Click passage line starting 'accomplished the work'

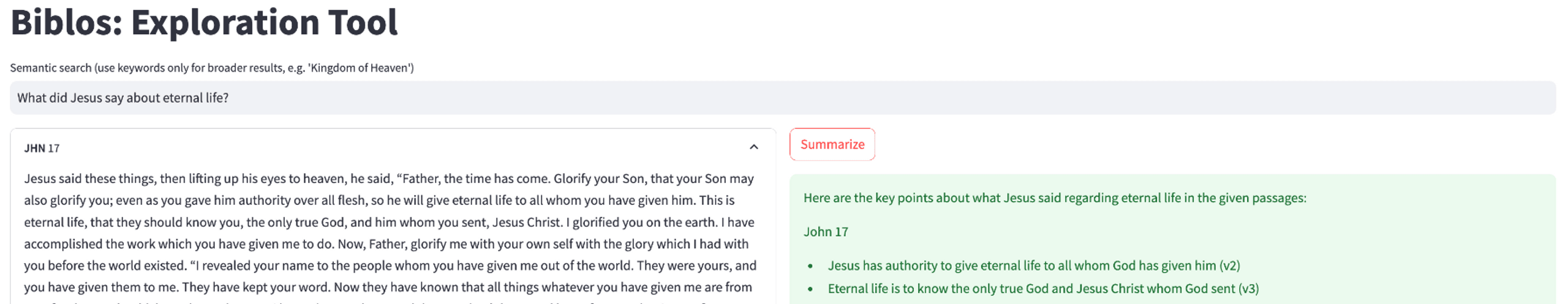386,243
